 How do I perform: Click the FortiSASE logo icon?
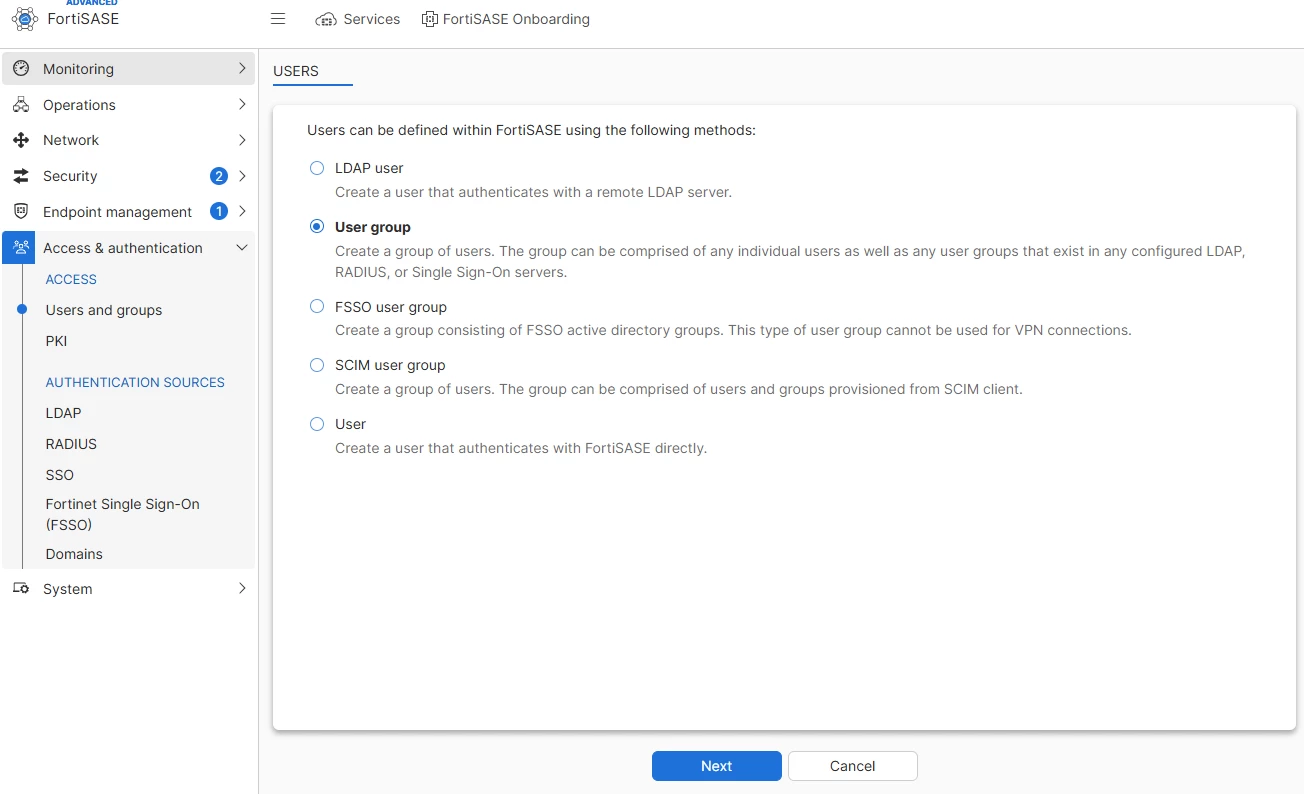coord(25,19)
